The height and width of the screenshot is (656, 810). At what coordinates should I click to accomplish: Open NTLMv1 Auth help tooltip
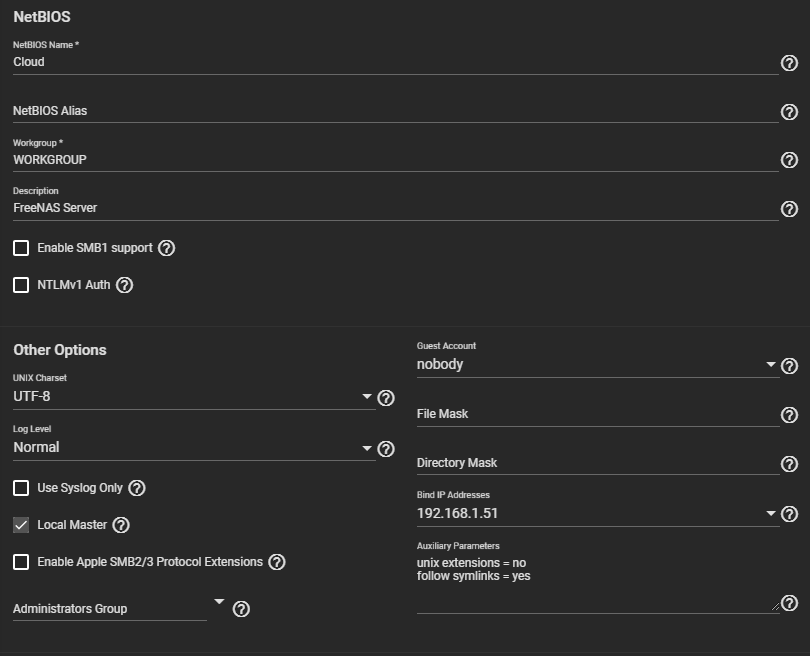[125, 285]
